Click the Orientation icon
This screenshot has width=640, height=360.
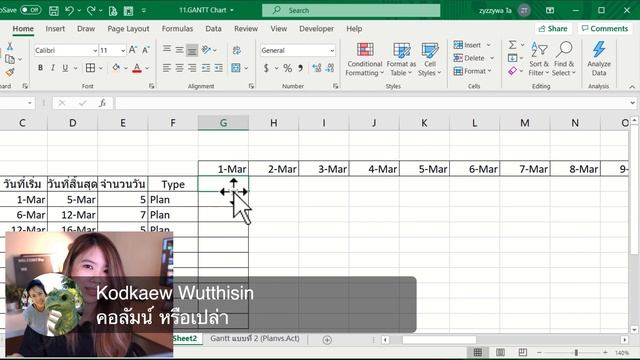207,50
